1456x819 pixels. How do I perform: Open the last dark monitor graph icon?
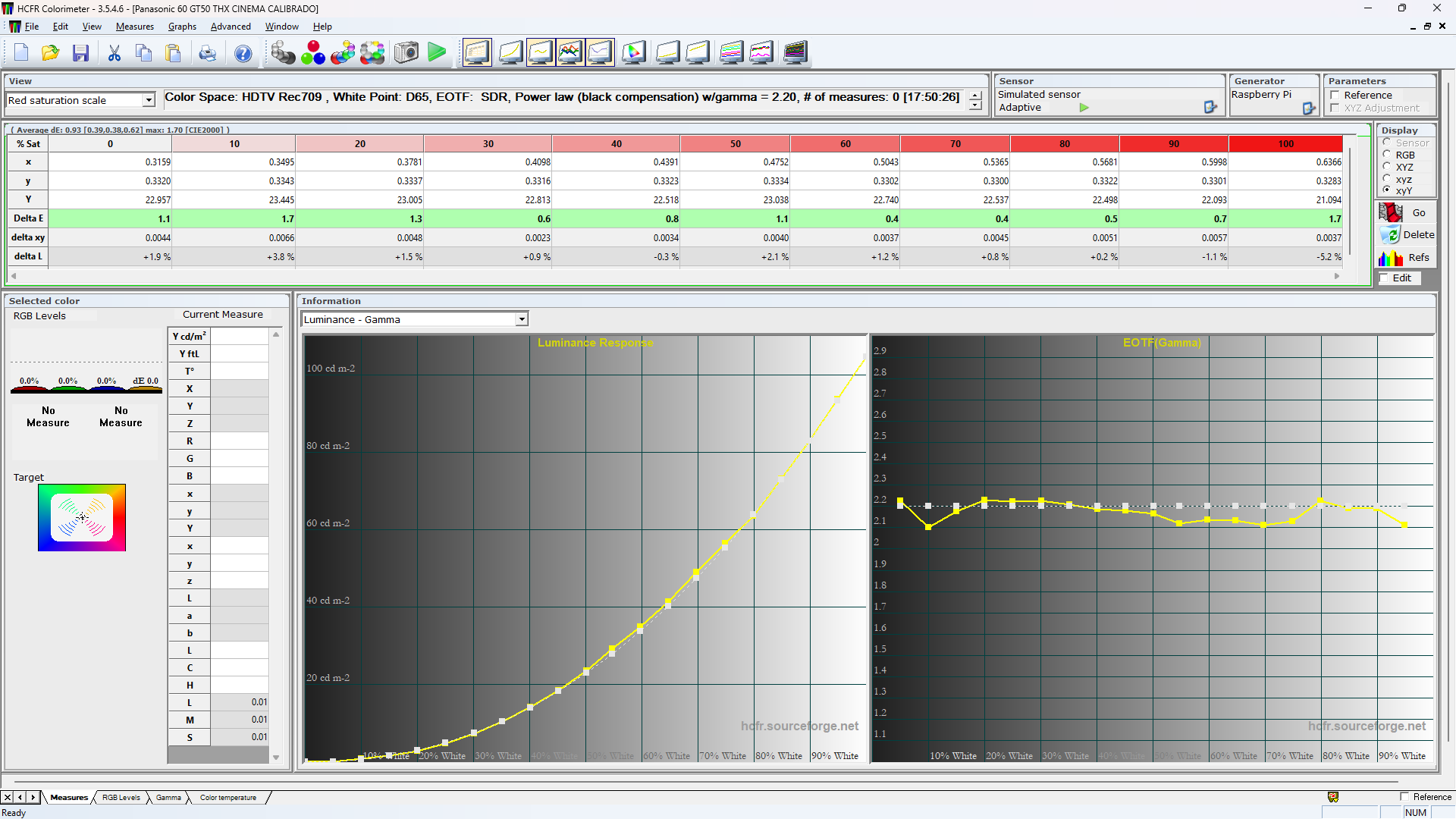795,52
